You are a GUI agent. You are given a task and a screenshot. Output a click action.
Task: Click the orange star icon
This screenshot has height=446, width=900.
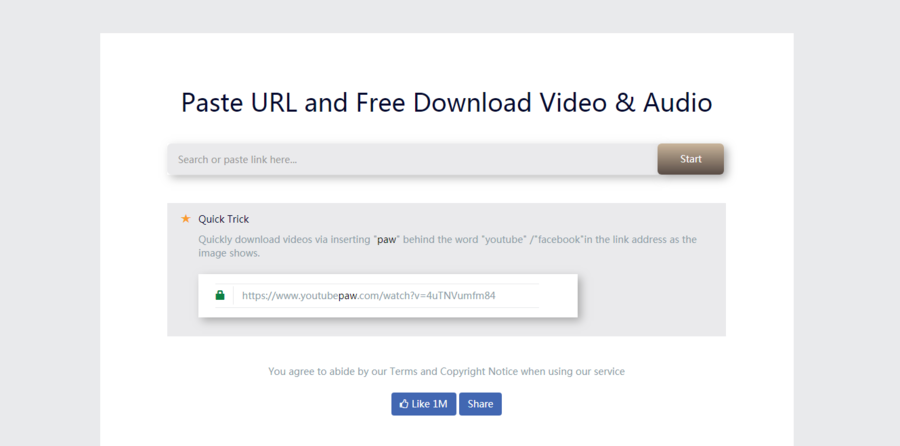185,218
